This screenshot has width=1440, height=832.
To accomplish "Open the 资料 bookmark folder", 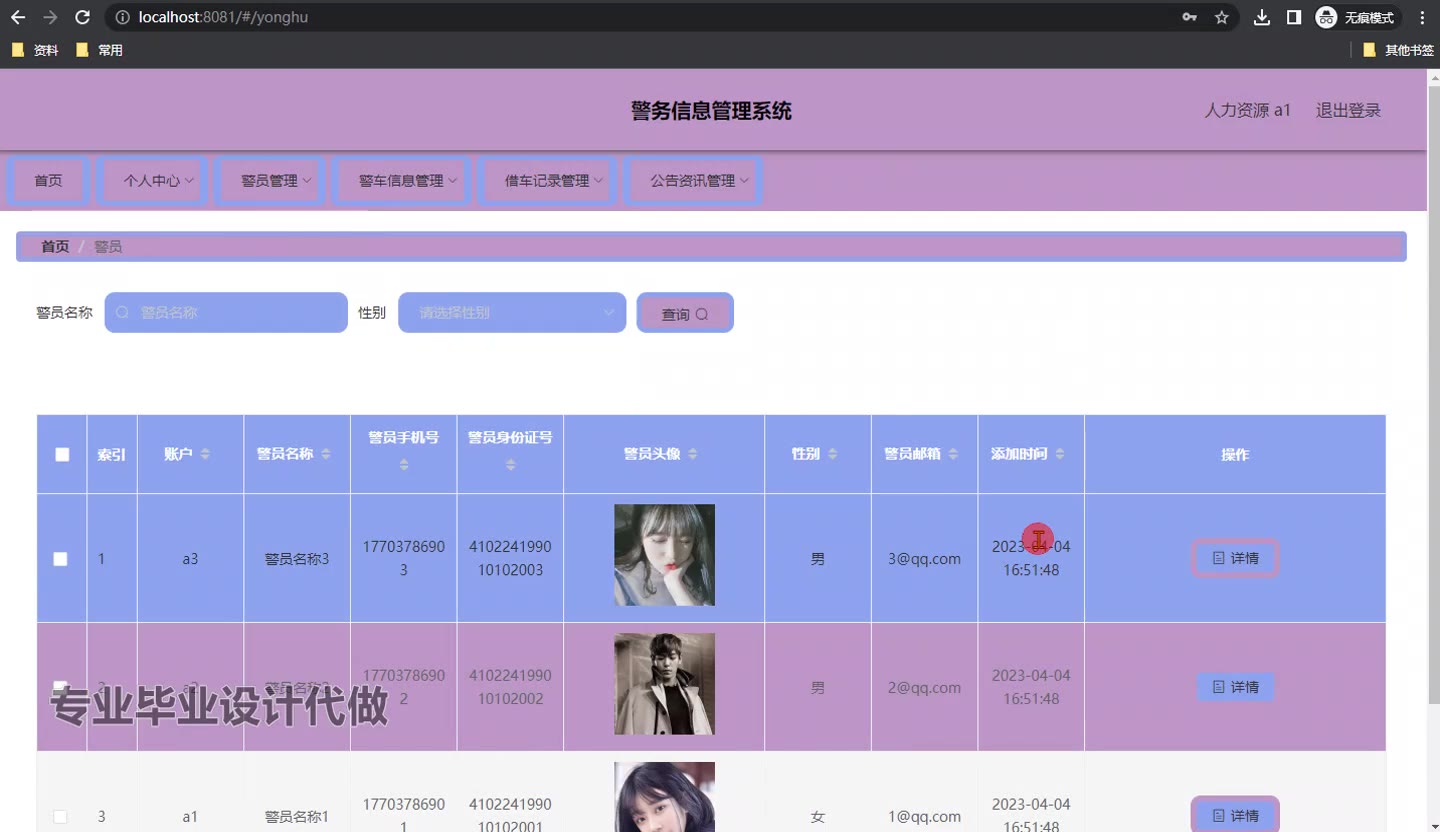I will click(x=35, y=50).
